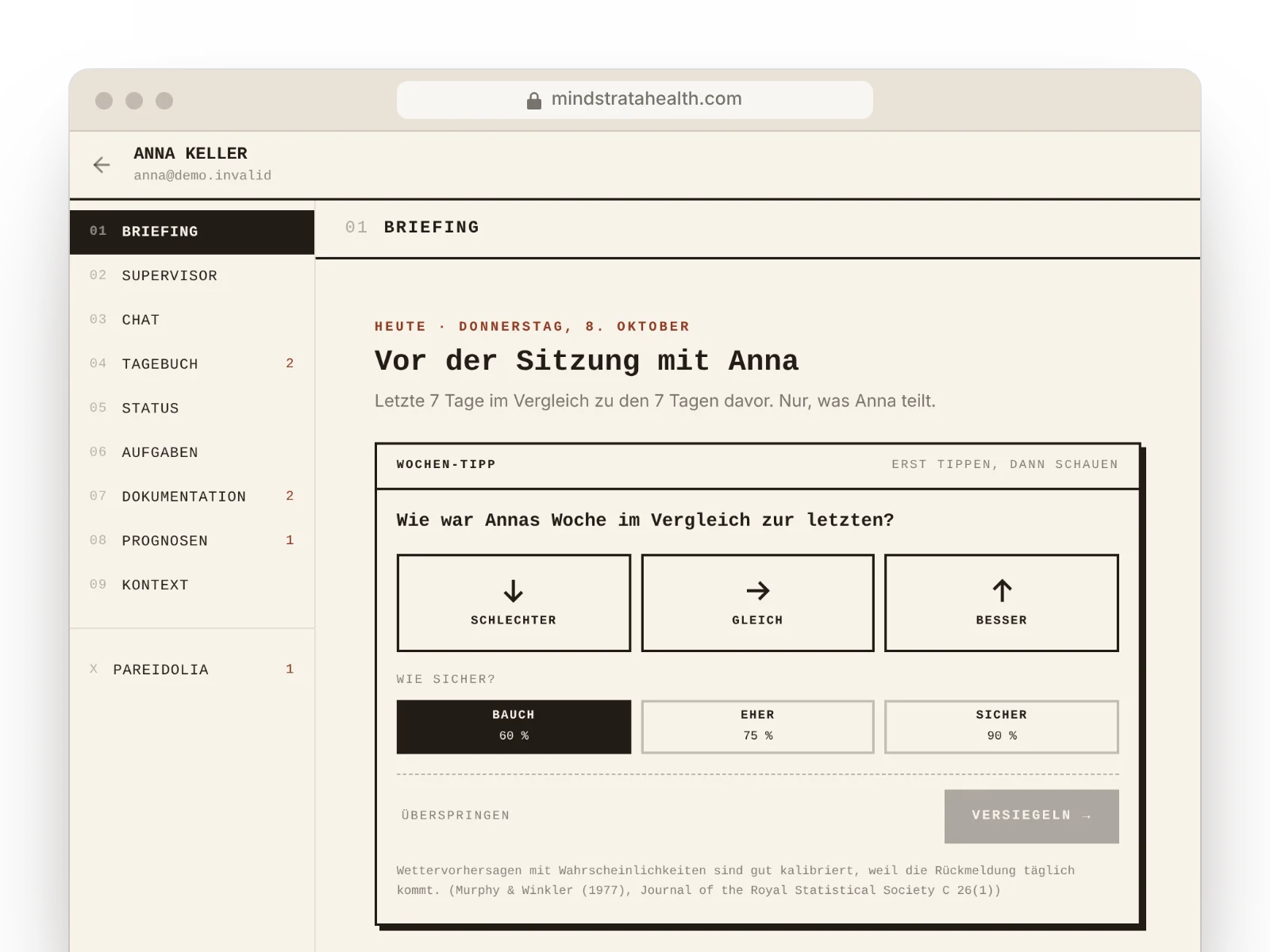
Task: Open the Prognosen section
Action: point(192,541)
